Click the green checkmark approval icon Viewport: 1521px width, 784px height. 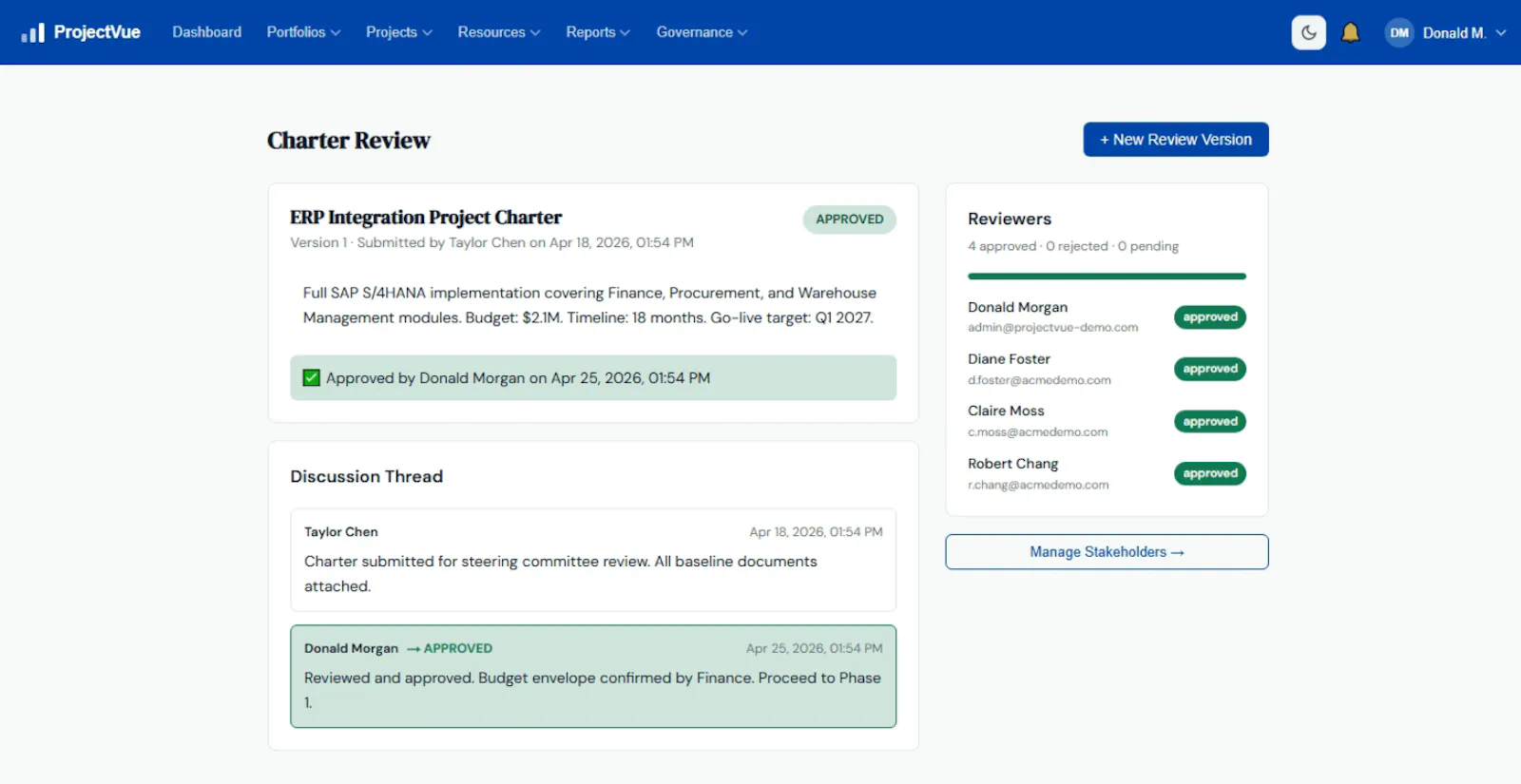point(311,377)
